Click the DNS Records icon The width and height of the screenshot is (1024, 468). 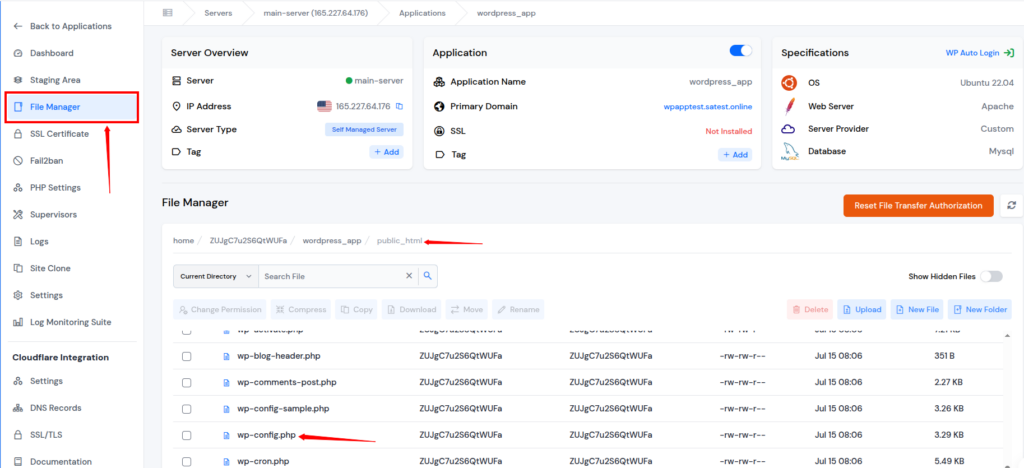tap(18, 408)
